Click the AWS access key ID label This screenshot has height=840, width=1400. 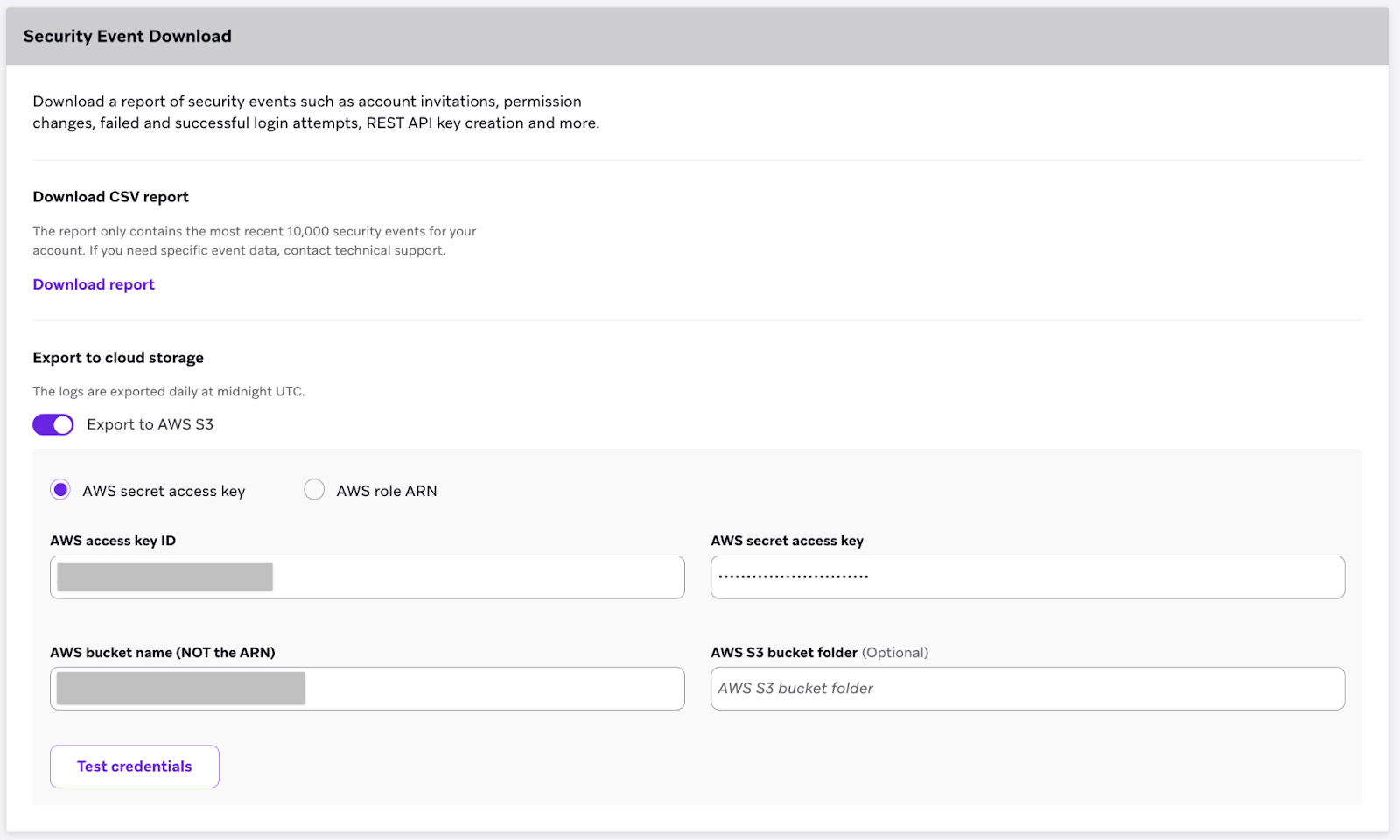pyautogui.click(x=113, y=541)
